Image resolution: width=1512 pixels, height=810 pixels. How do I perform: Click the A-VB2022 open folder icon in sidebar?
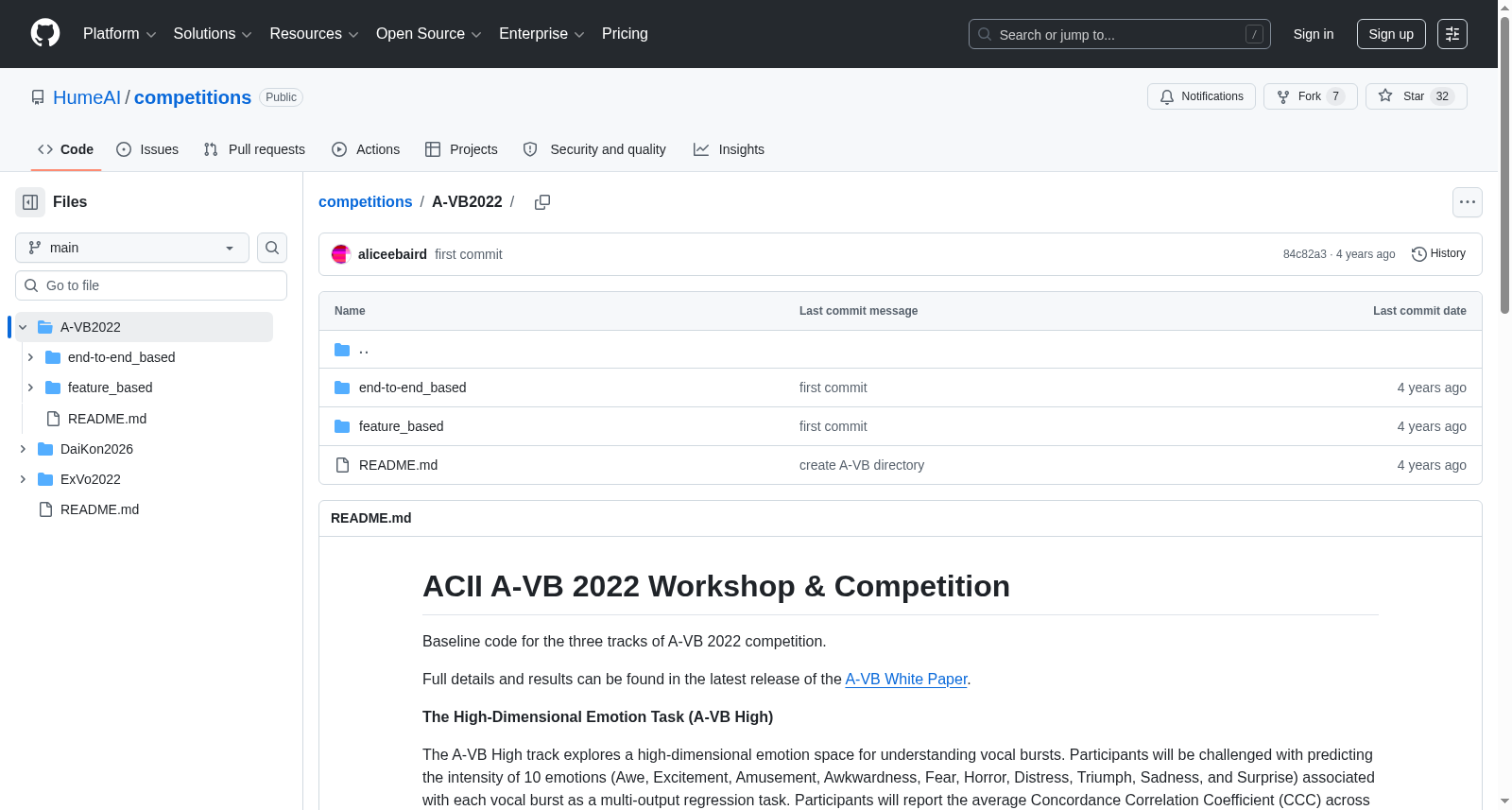[45, 327]
